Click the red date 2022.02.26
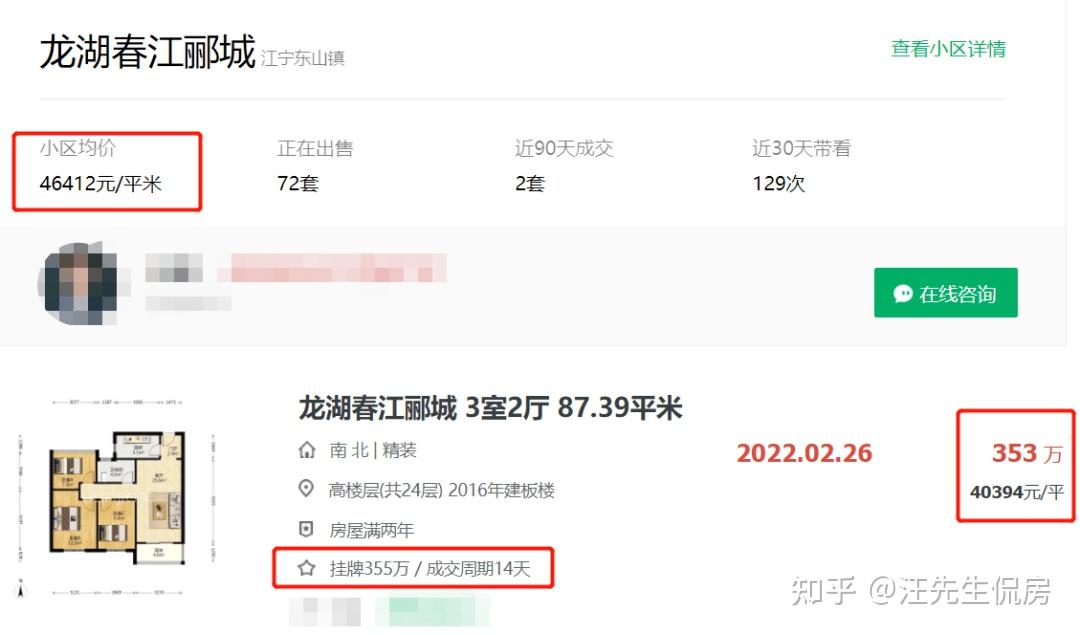 click(804, 453)
